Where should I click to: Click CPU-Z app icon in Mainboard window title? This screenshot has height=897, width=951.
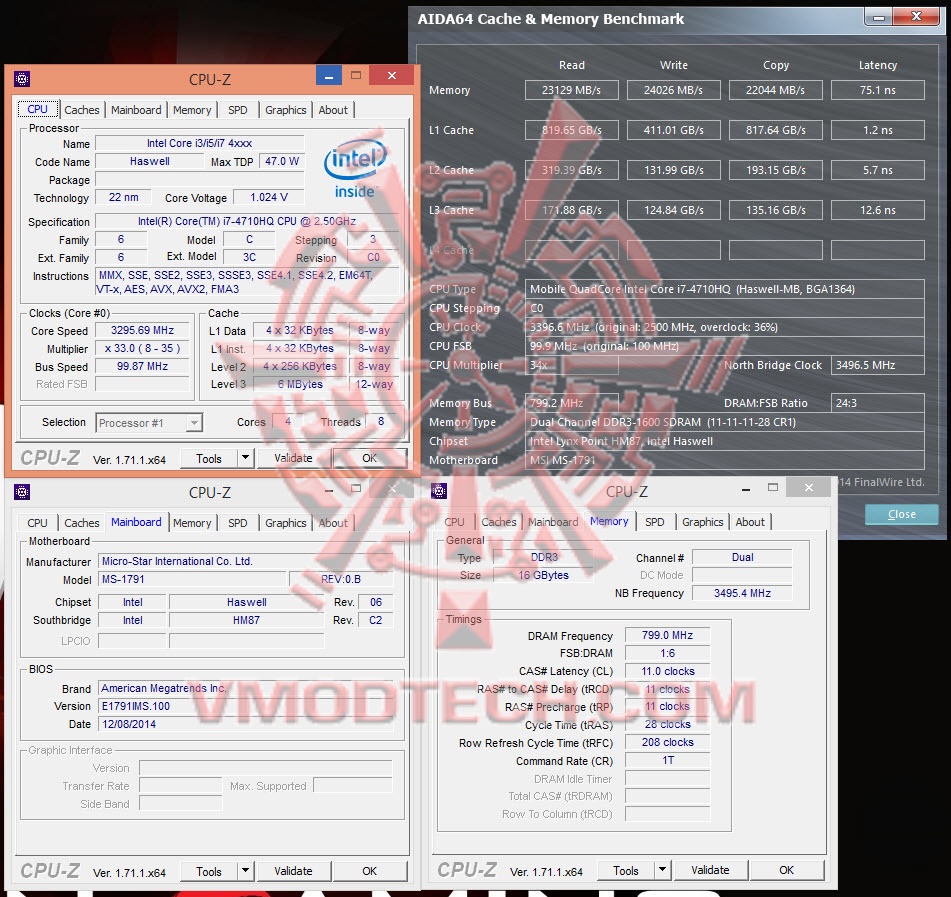point(22,492)
